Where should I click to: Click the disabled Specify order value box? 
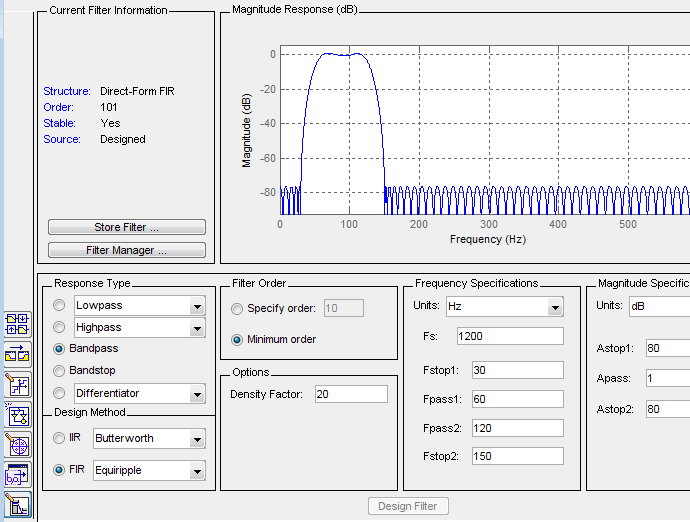pyautogui.click(x=344, y=308)
